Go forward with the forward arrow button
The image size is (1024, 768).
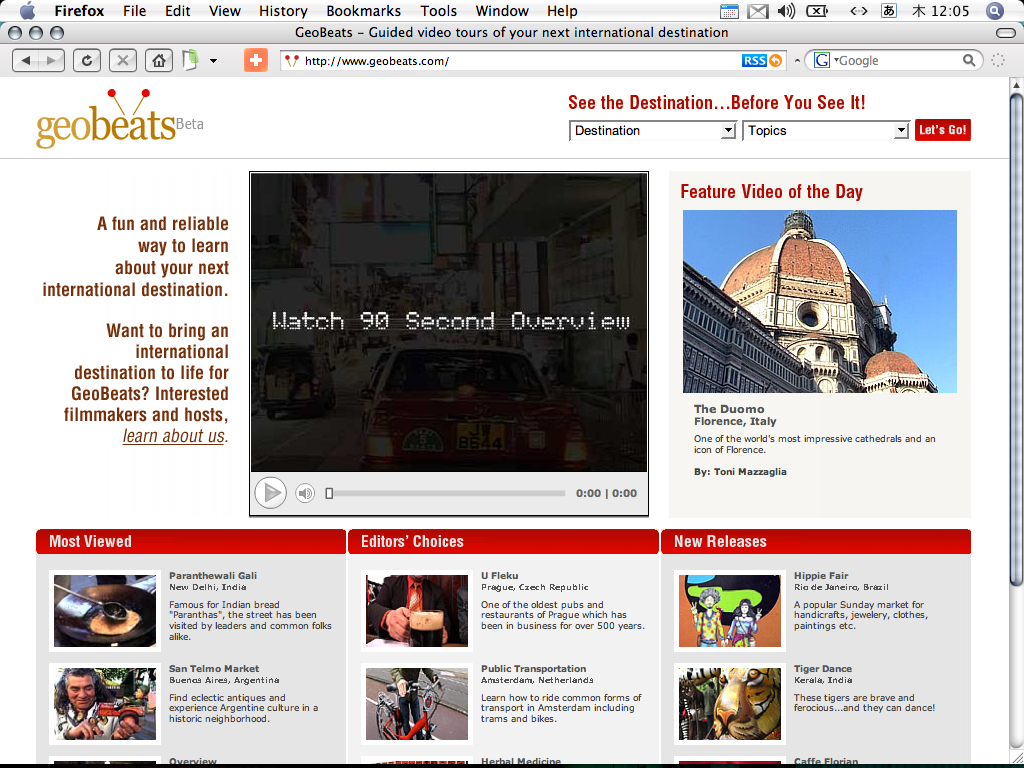coord(52,61)
